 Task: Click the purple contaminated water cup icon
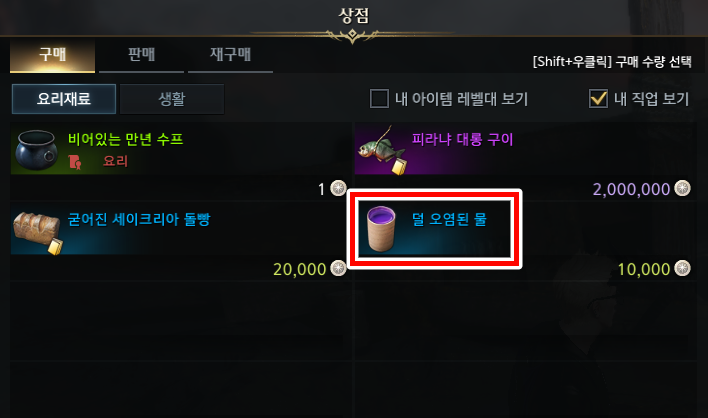[x=381, y=228]
